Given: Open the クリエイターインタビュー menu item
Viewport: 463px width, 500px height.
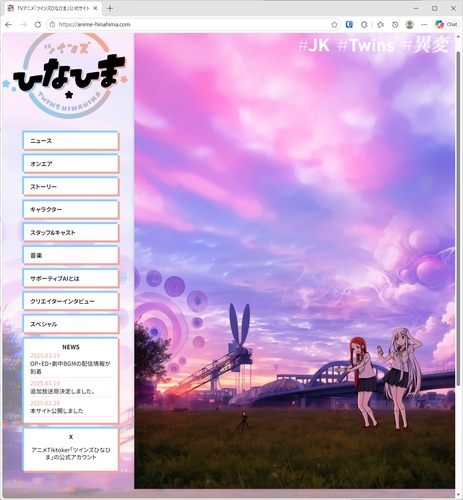Looking at the screenshot, I should [x=71, y=301].
